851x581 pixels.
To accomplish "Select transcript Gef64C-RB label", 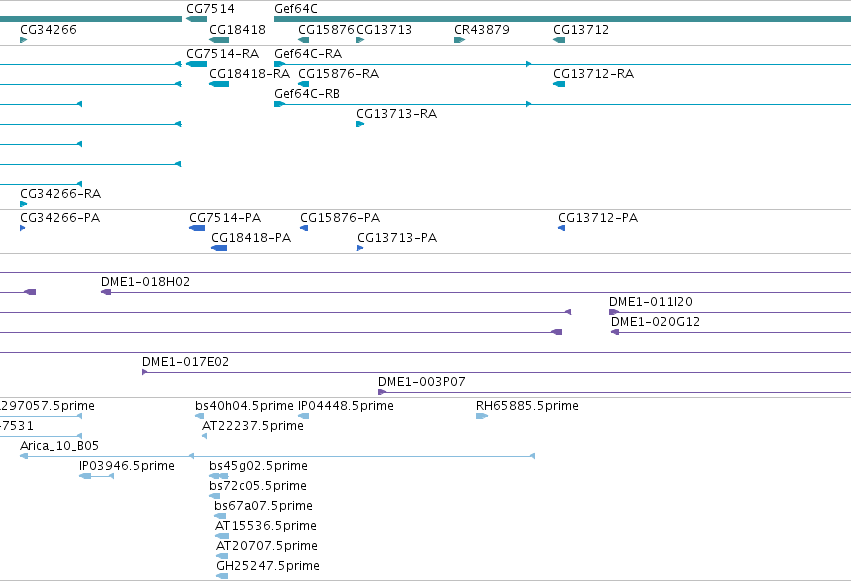I will click(307, 94).
